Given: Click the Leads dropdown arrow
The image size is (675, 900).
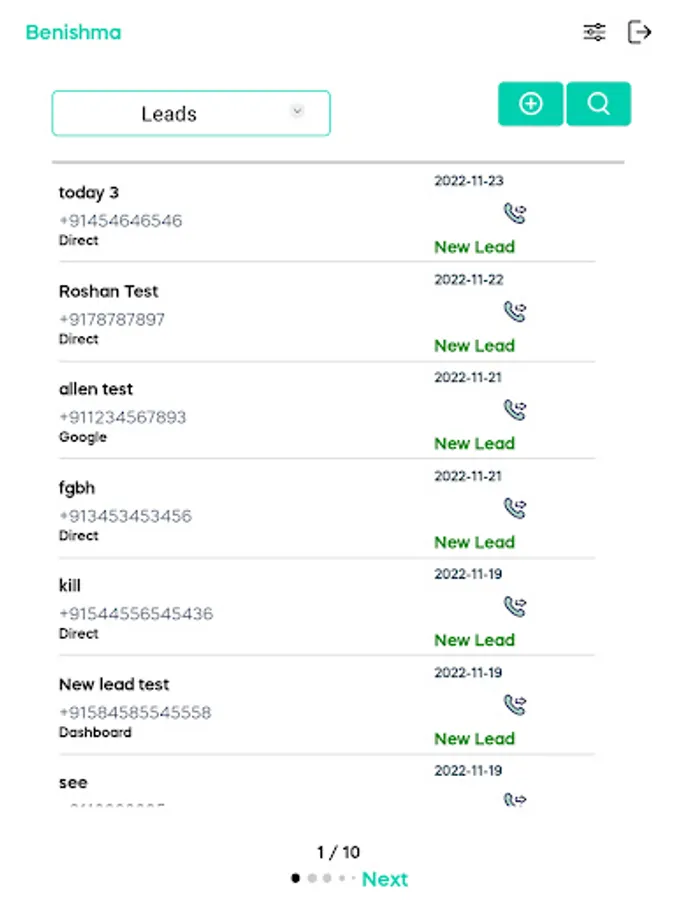Looking at the screenshot, I should 297,112.
